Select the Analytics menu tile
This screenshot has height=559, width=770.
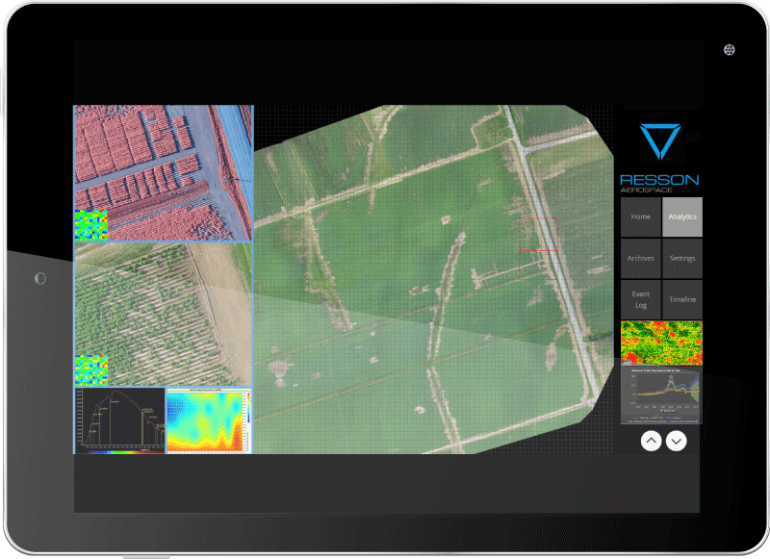click(x=682, y=217)
